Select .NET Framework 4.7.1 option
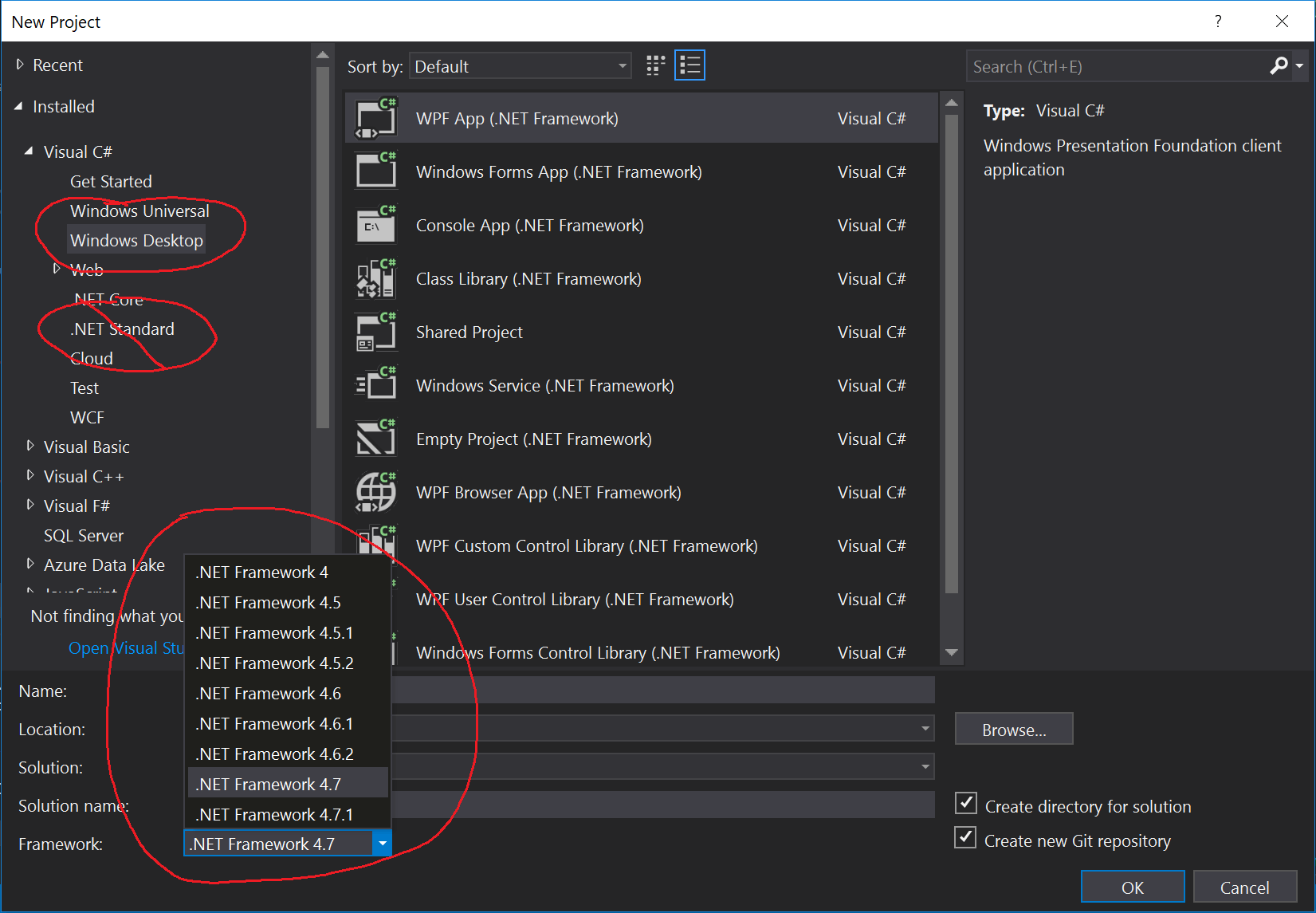The height and width of the screenshot is (913, 1316). 288,815
